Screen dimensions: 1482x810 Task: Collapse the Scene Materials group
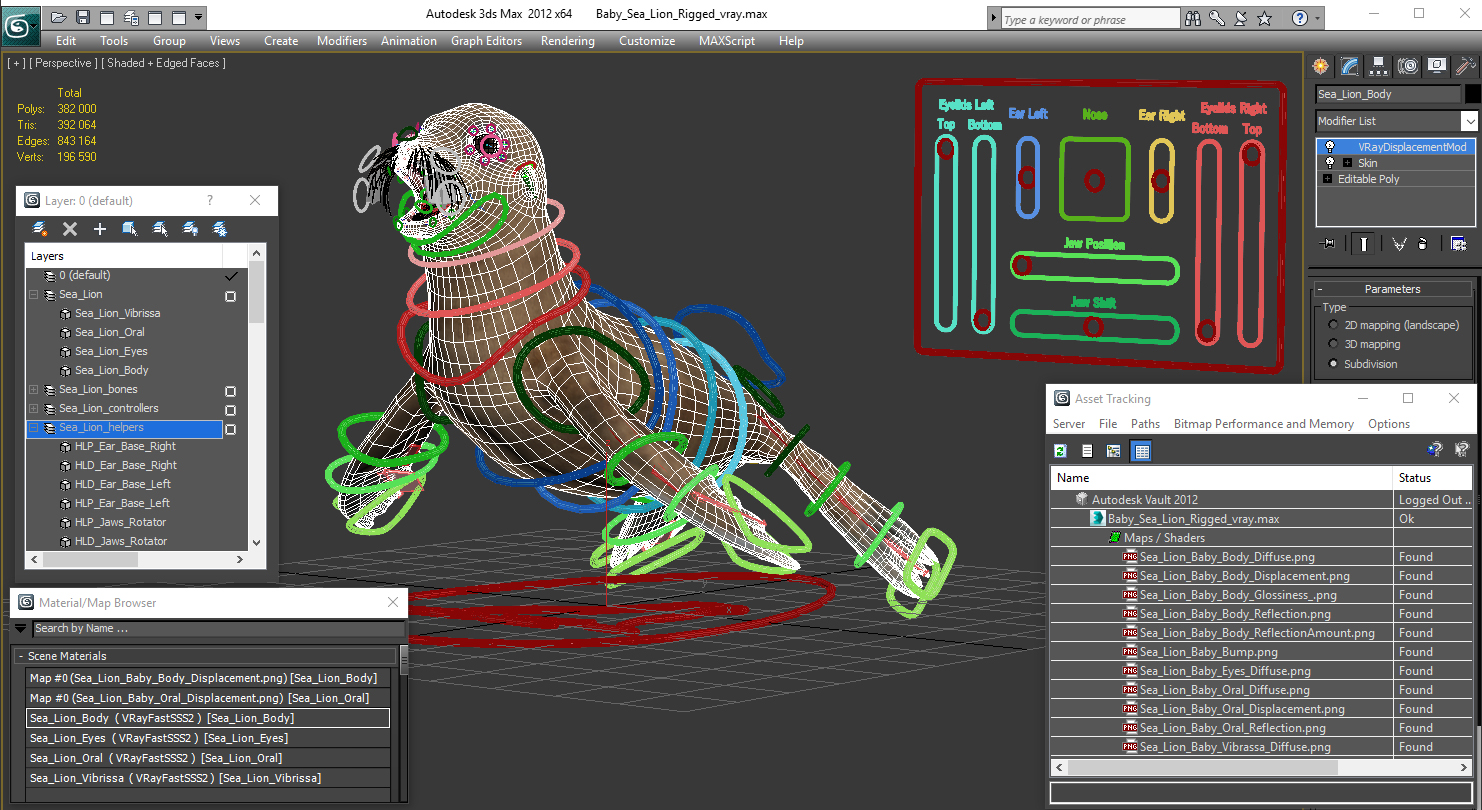pos(21,656)
